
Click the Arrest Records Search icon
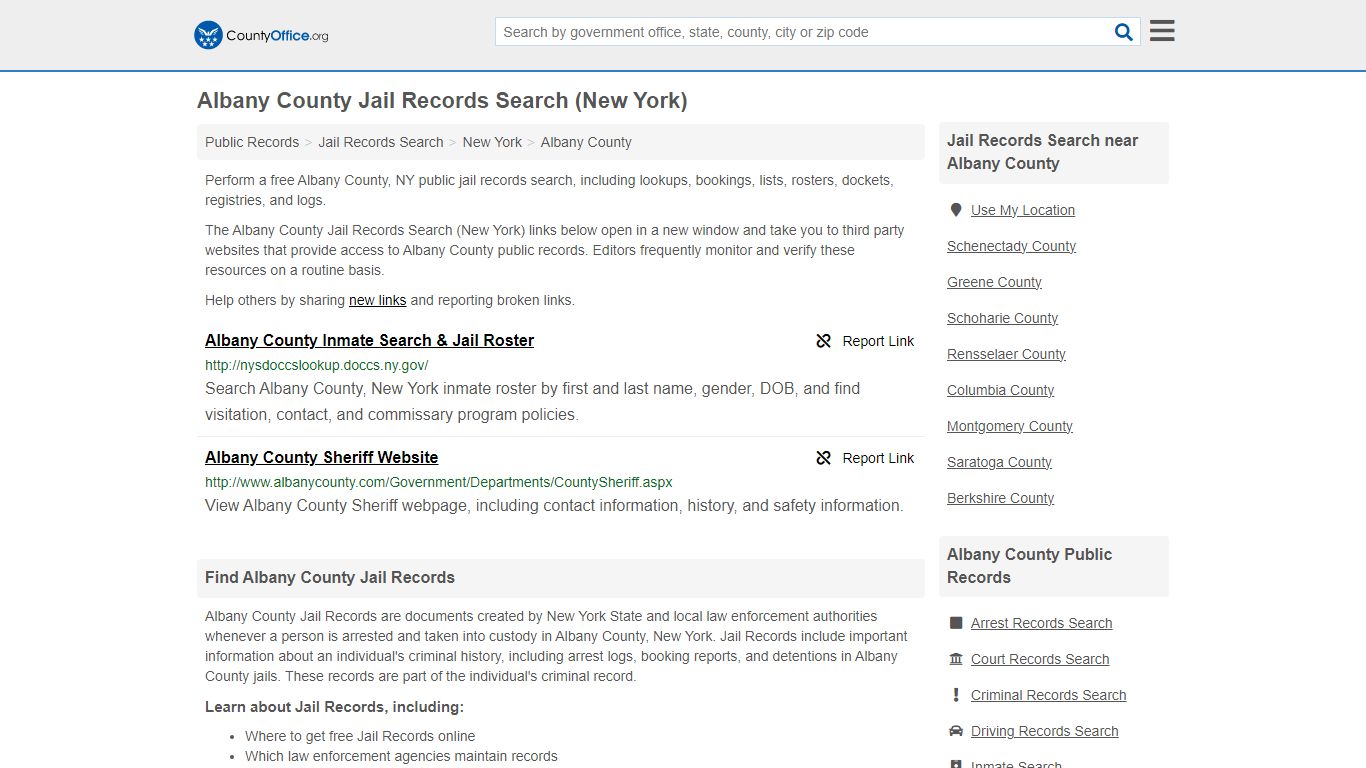click(956, 623)
